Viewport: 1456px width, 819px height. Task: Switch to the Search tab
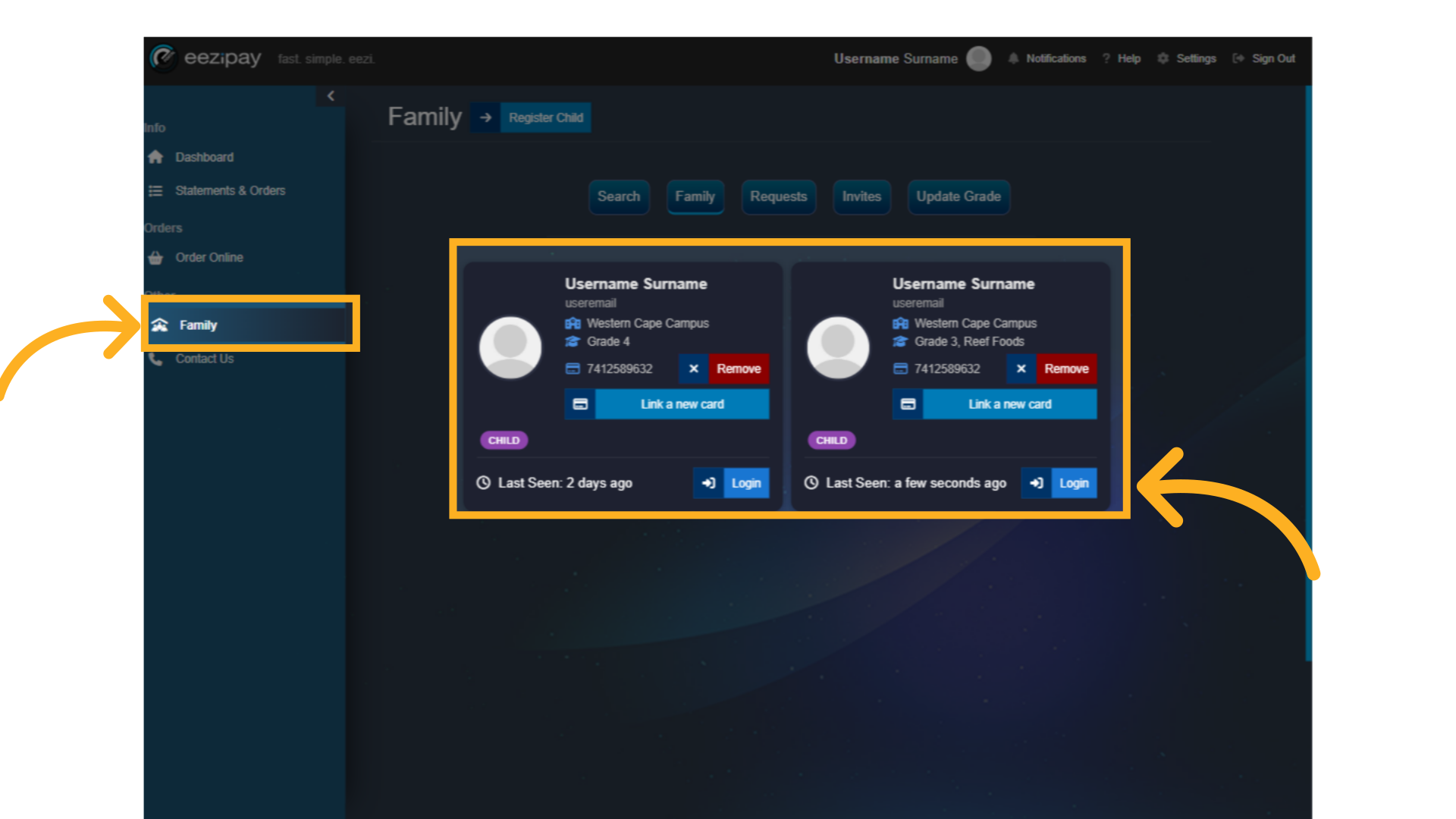click(619, 196)
